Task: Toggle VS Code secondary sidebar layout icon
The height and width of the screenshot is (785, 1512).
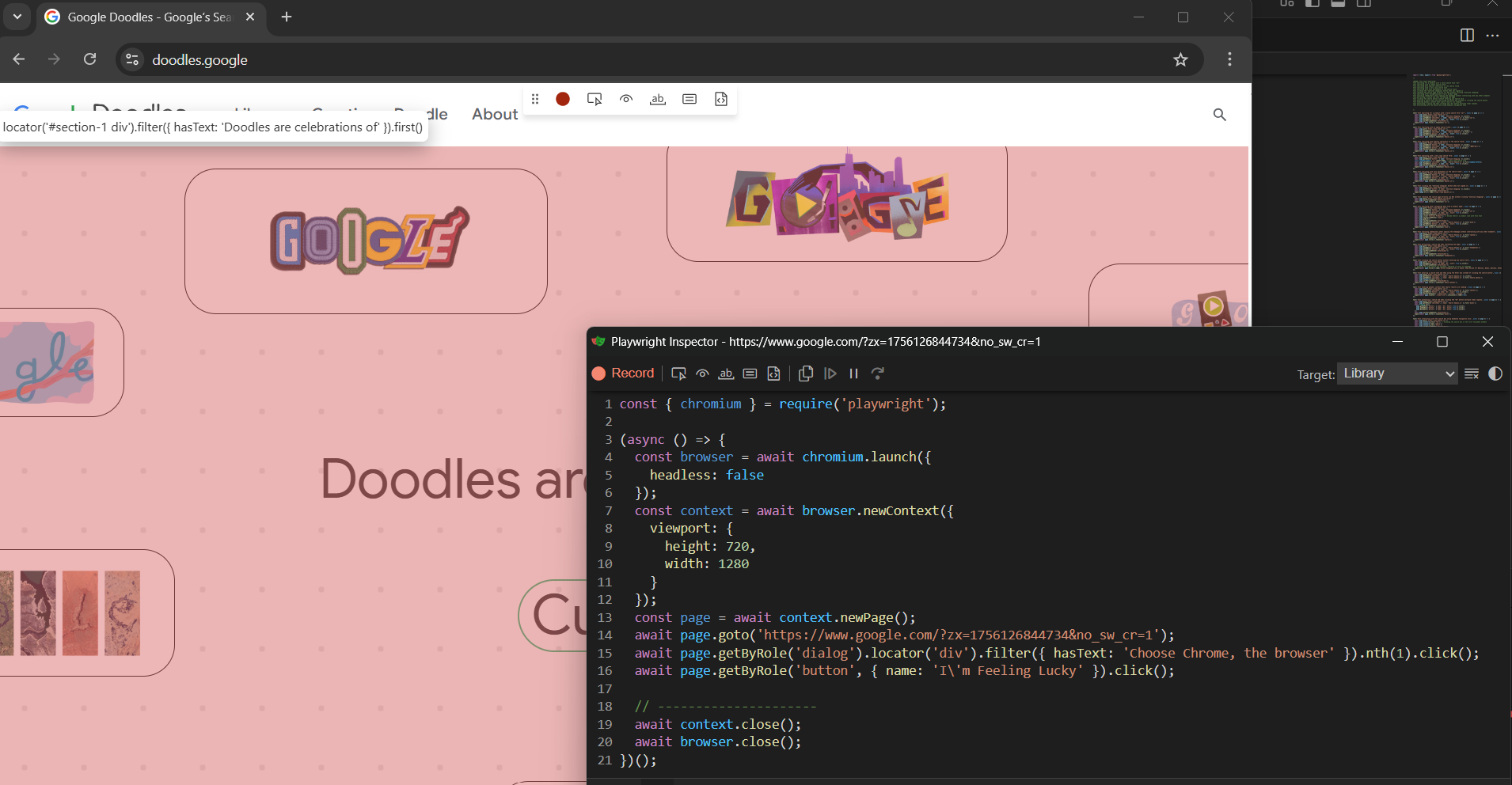Action: coord(1363,3)
